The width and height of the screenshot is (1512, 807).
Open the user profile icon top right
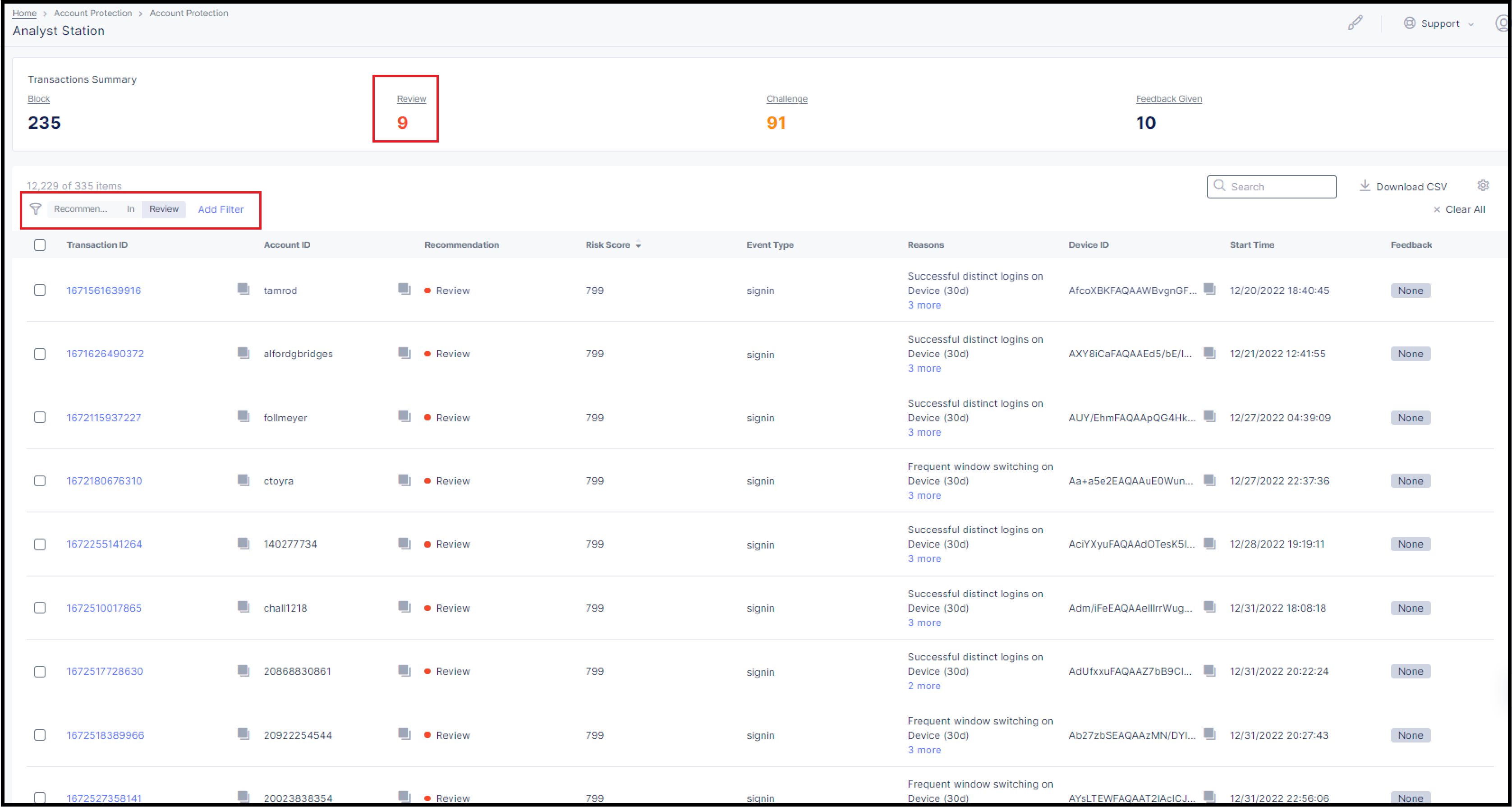1502,23
